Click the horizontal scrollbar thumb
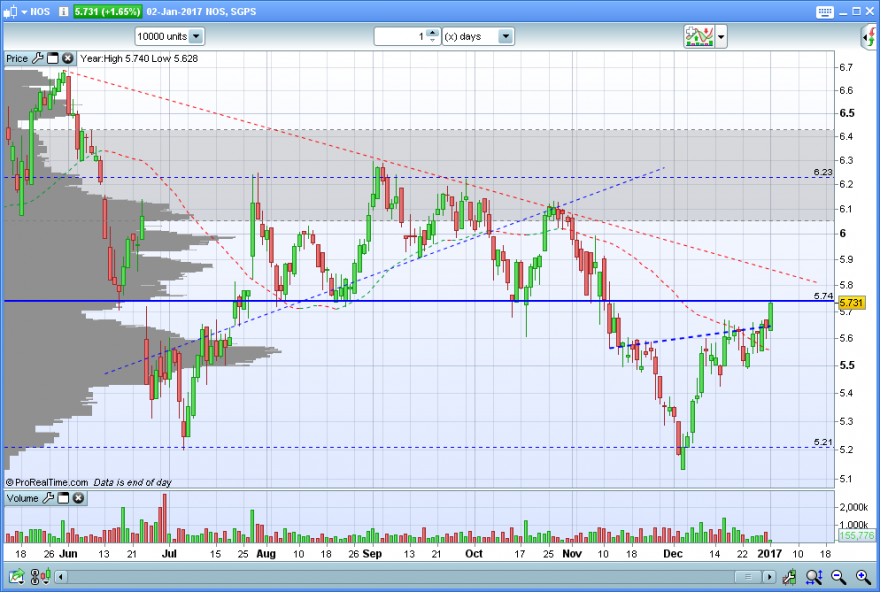Viewport: 880px width, 592px height. [x=748, y=577]
